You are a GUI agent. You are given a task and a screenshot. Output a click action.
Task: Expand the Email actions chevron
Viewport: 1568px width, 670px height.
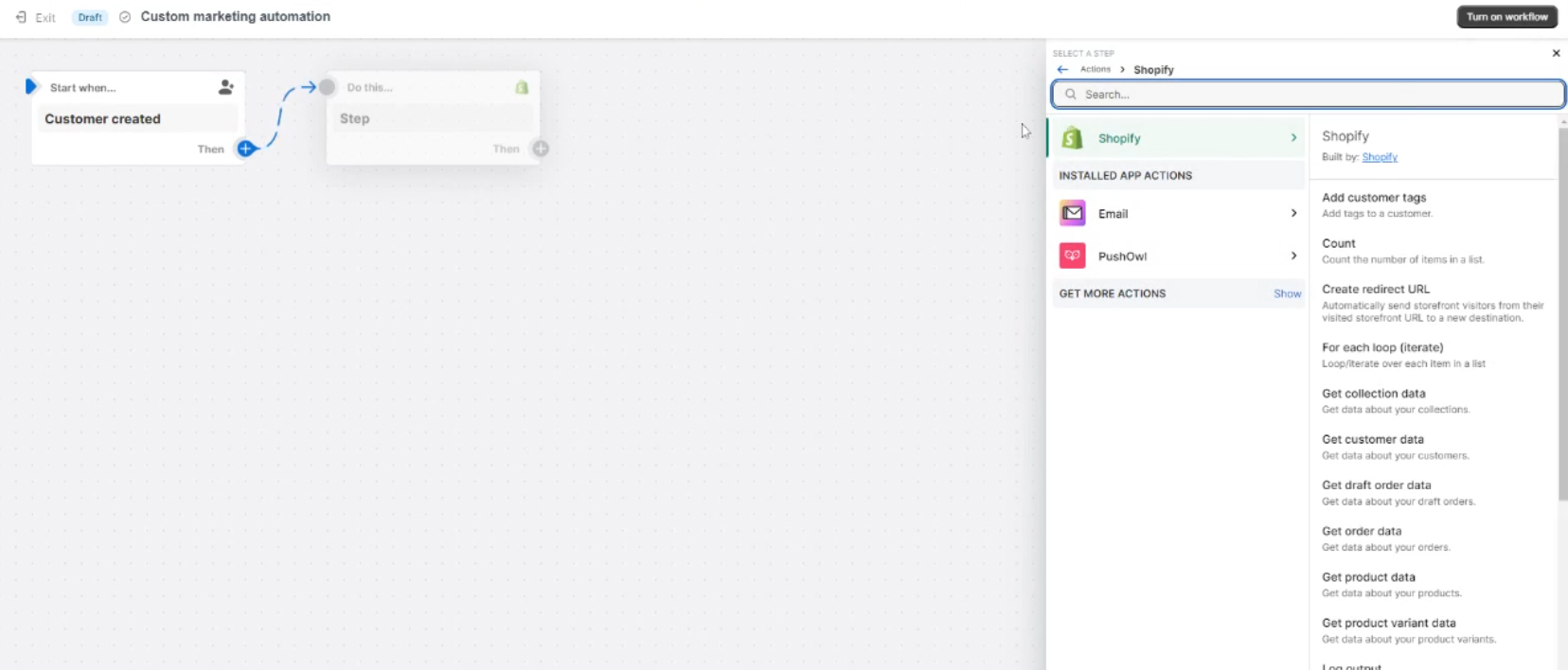(x=1293, y=213)
